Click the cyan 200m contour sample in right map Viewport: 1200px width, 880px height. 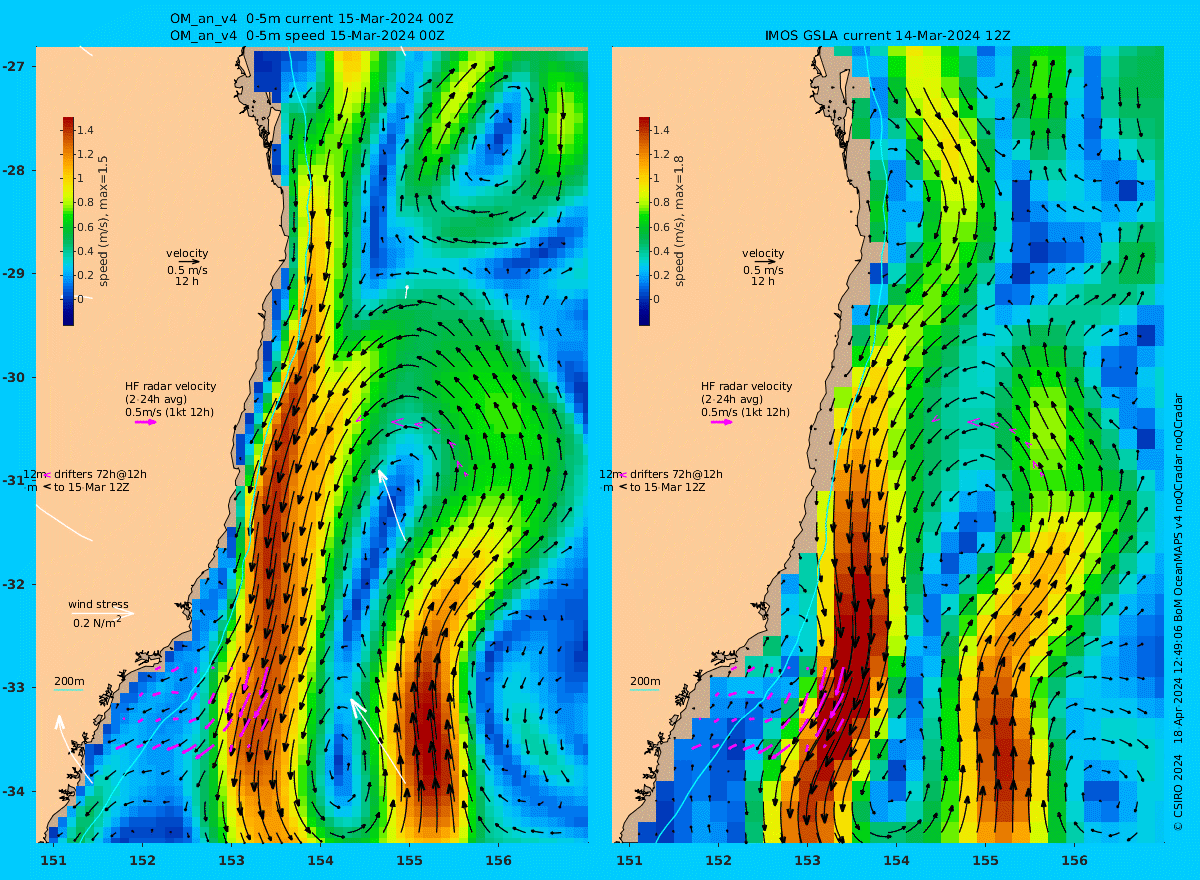(644, 690)
